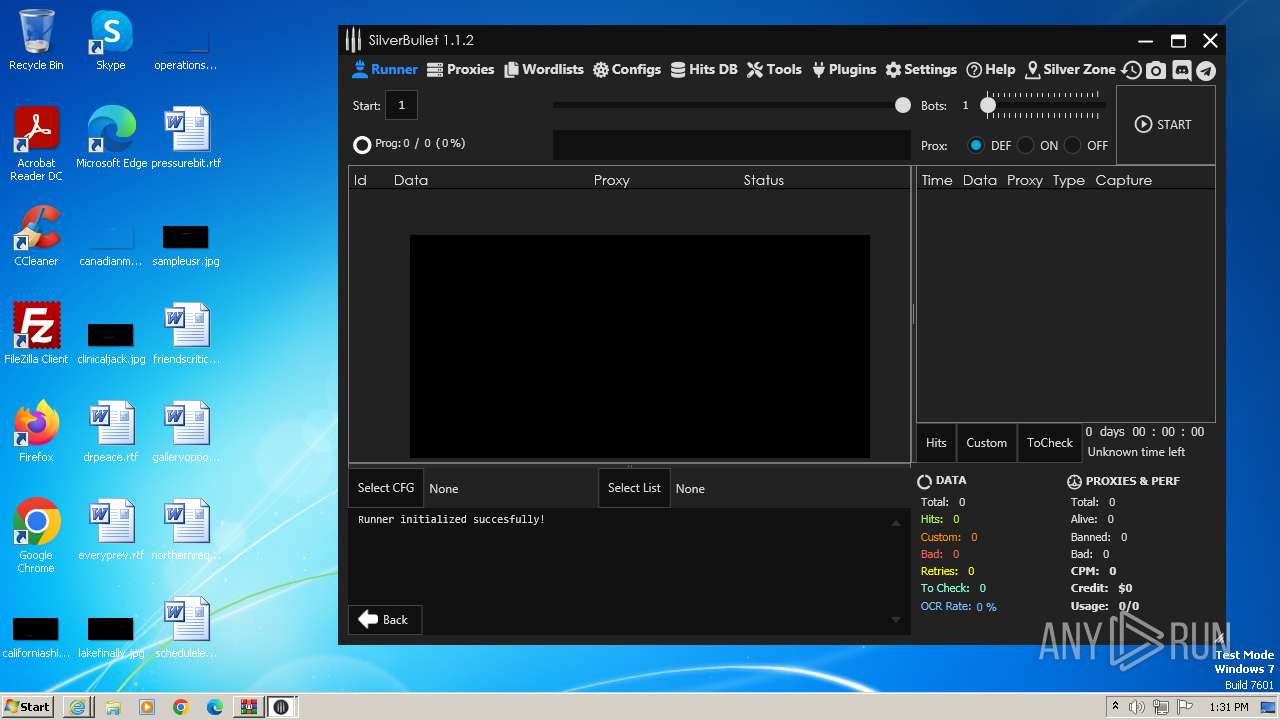Switch to the Wordlists tab
1280x720 pixels.
pos(544,70)
